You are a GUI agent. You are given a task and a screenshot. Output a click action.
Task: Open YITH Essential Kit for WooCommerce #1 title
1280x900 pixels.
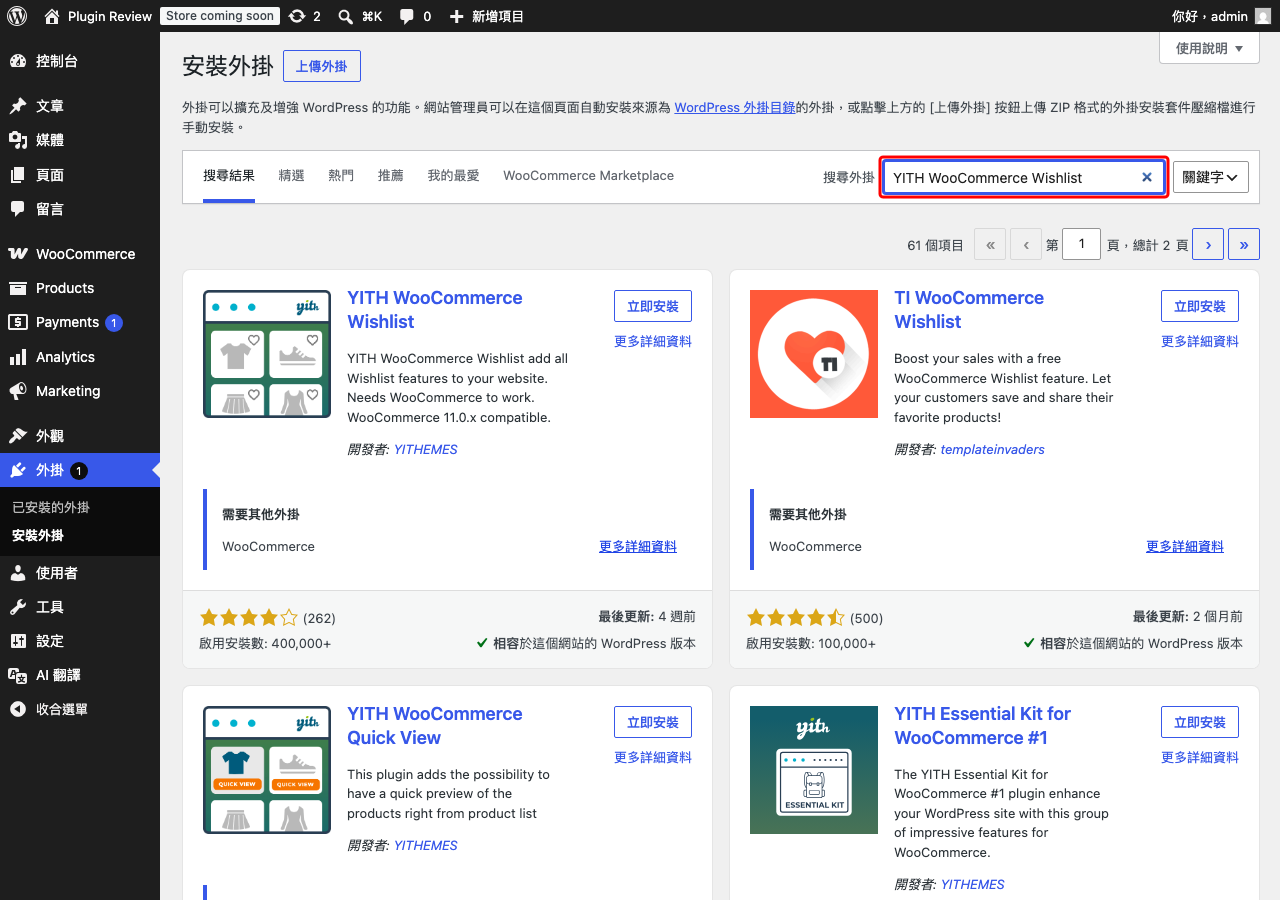pos(982,726)
